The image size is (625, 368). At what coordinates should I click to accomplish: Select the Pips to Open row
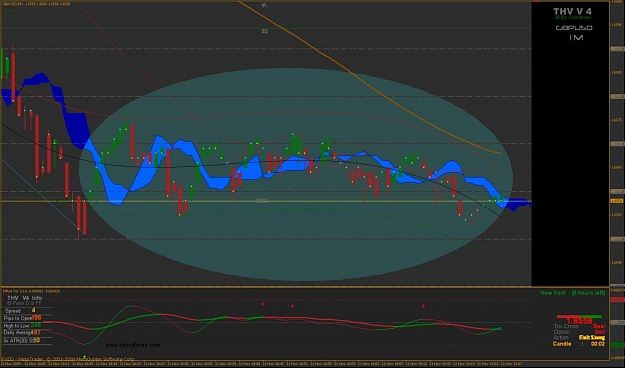[x=27, y=318]
